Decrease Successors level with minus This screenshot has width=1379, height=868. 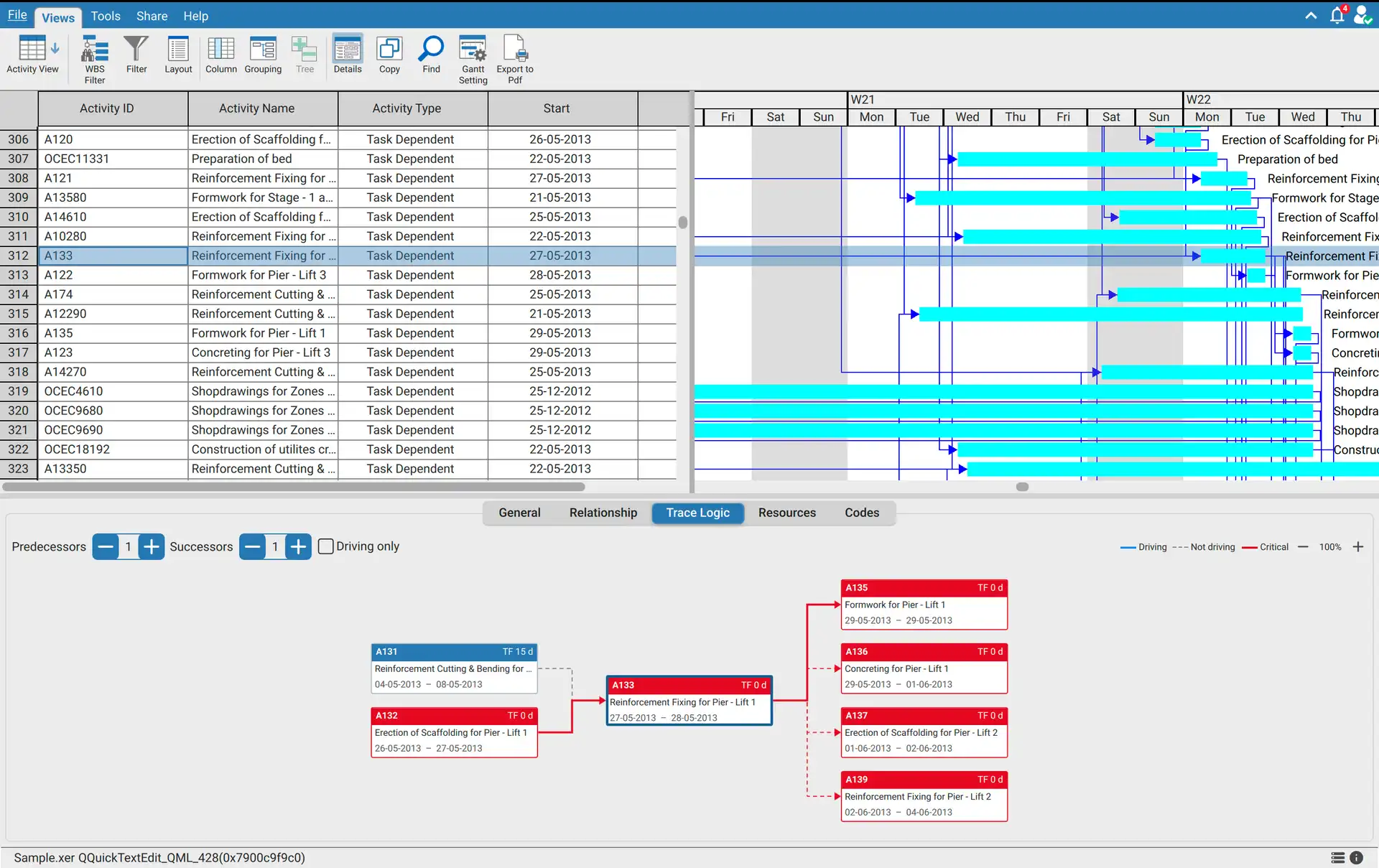coord(252,546)
